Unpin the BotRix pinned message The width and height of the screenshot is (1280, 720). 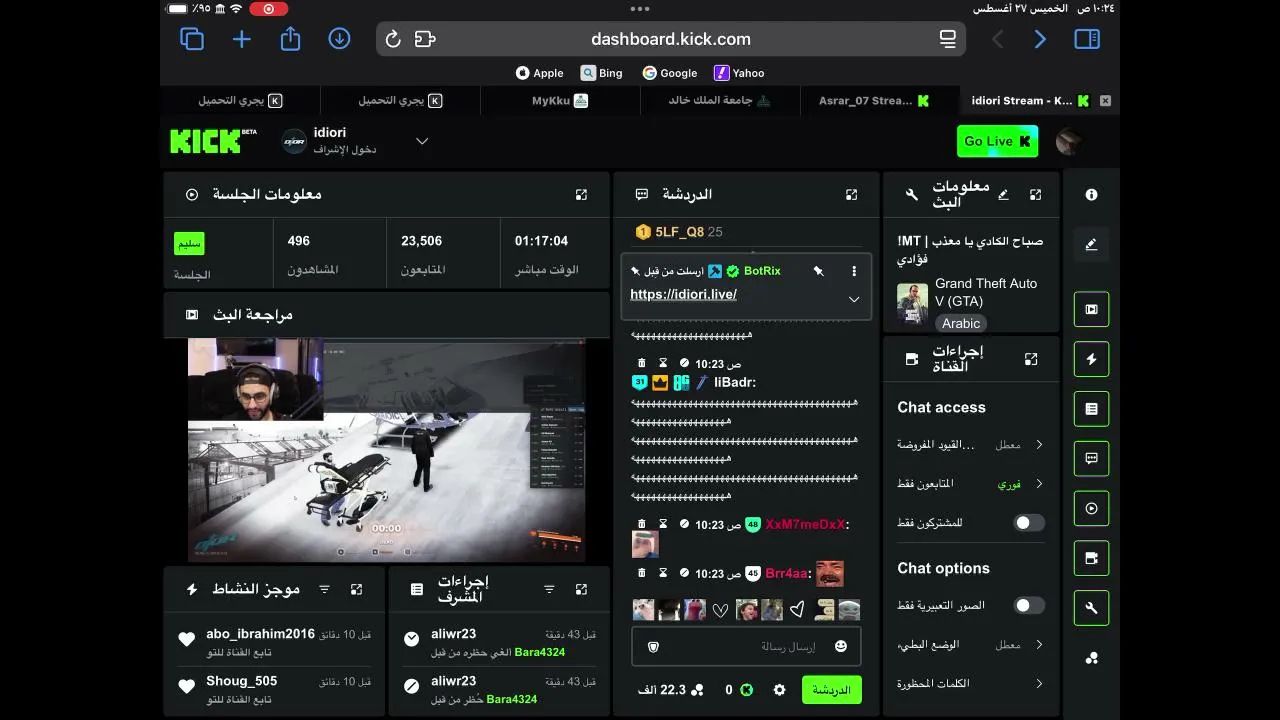coord(818,271)
